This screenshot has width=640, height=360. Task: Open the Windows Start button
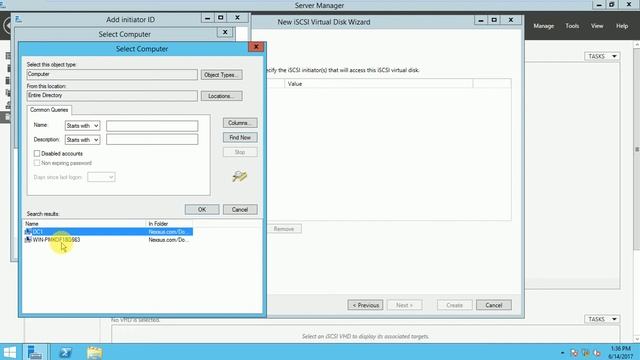(x=10, y=352)
